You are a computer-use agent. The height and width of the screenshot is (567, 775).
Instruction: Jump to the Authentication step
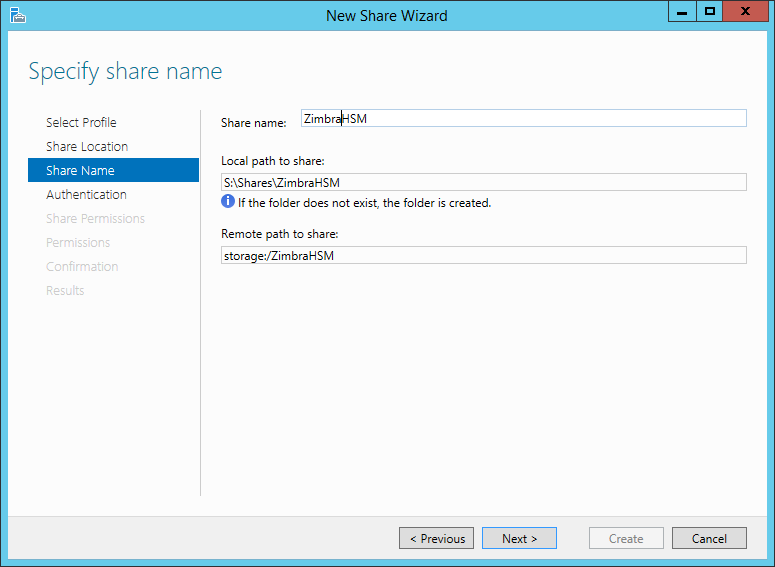(x=86, y=195)
